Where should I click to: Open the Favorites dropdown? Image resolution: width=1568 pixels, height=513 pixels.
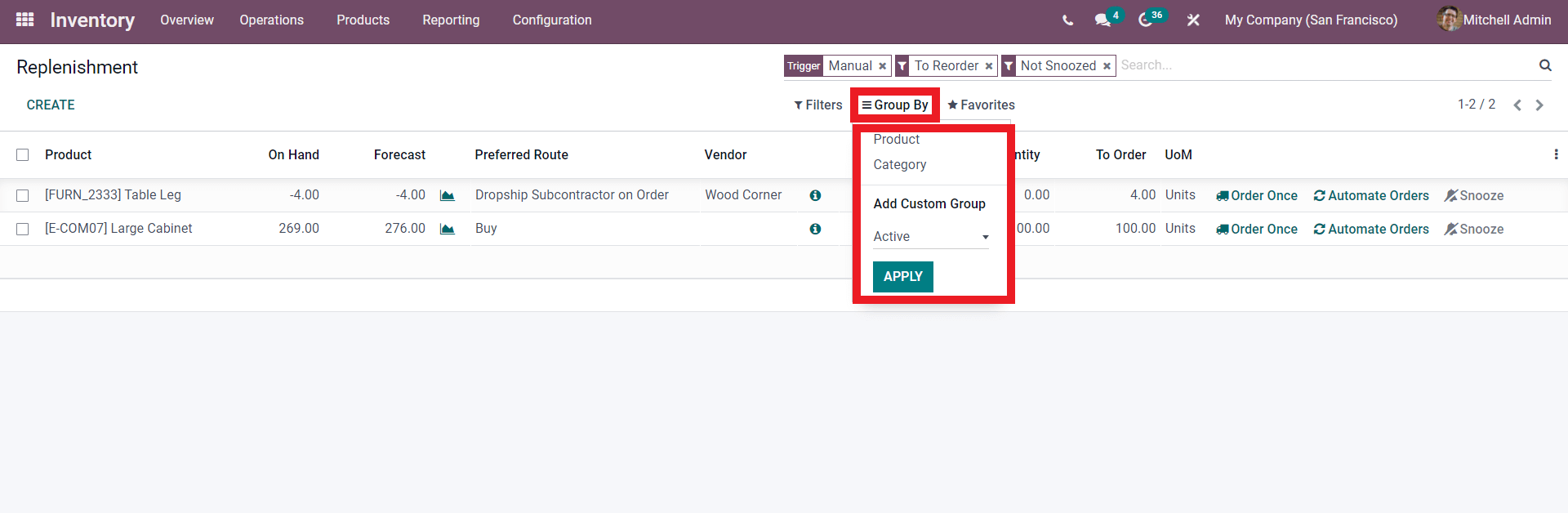[981, 105]
